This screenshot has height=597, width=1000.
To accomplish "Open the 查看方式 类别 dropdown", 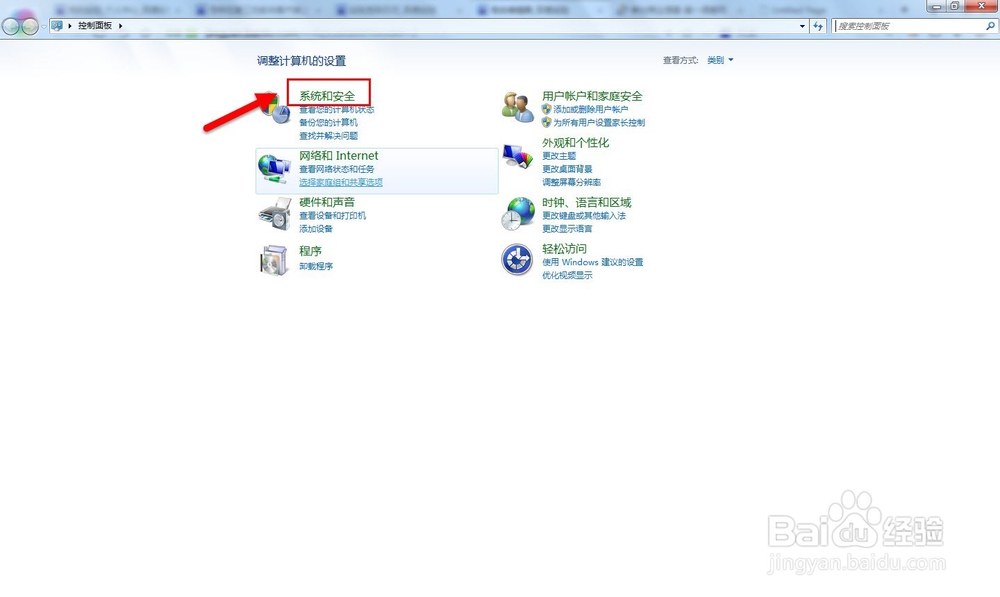I will point(719,59).
